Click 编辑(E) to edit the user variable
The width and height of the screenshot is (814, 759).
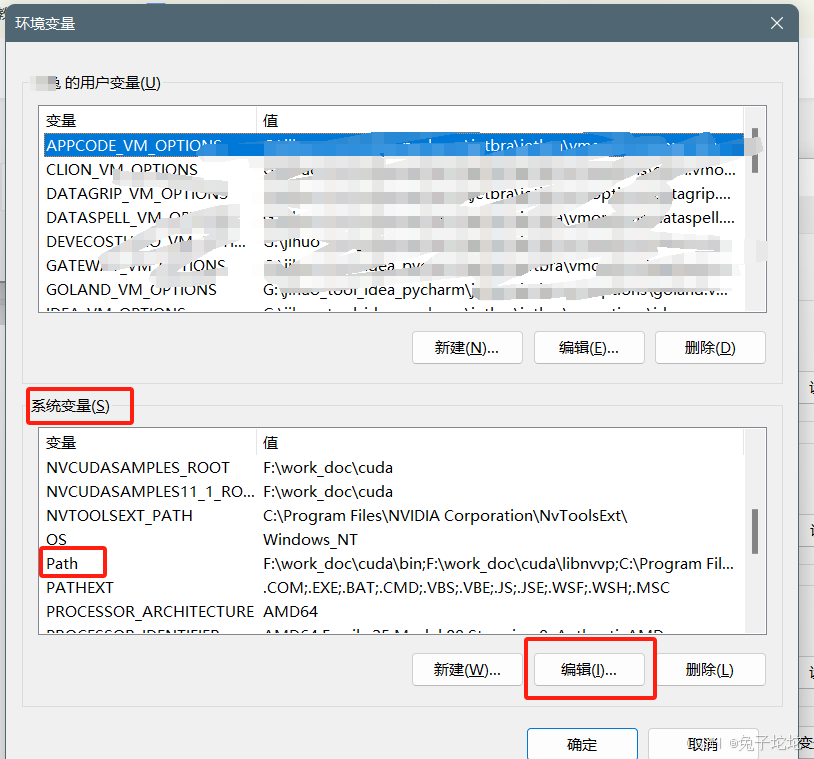(589, 347)
